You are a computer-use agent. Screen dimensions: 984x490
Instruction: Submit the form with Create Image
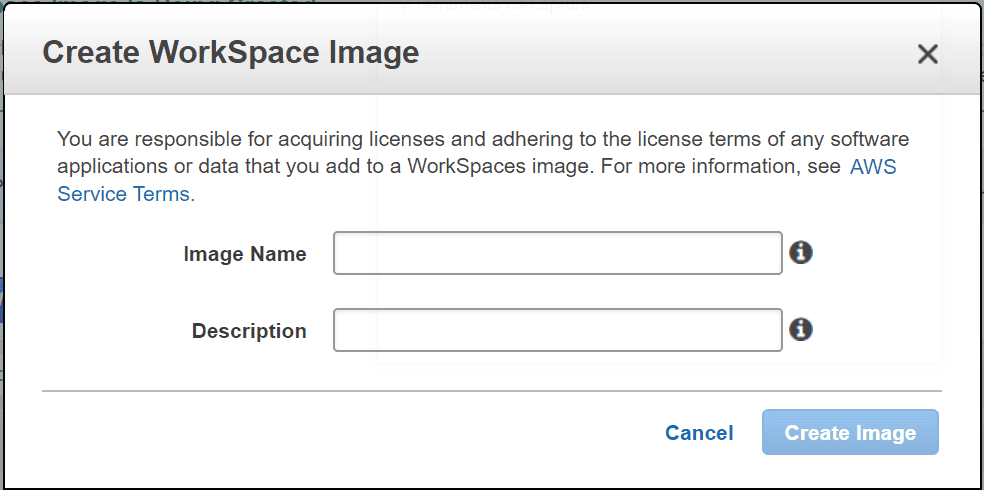pos(850,432)
